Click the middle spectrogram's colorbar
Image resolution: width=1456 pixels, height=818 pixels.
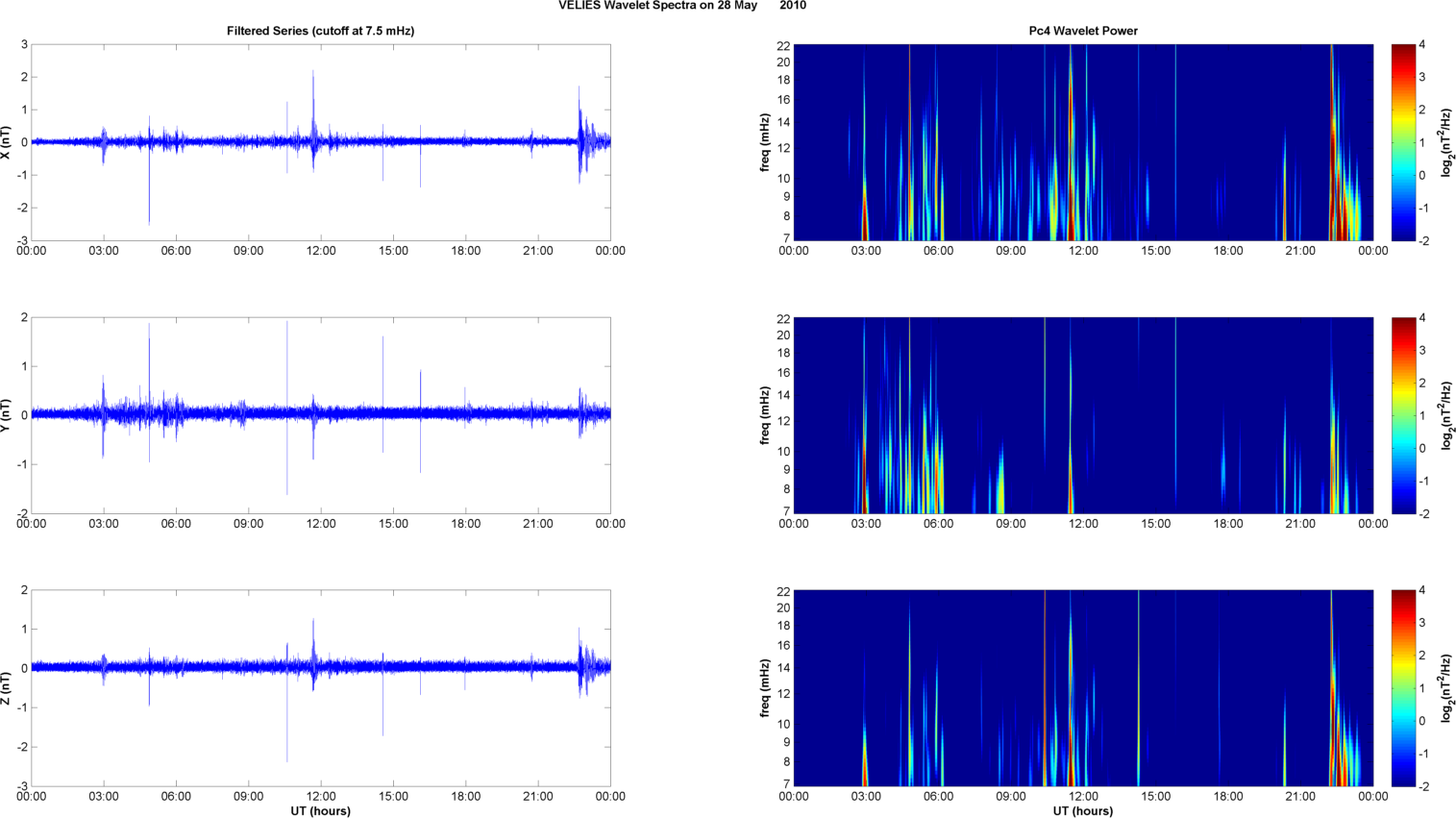pos(1403,415)
